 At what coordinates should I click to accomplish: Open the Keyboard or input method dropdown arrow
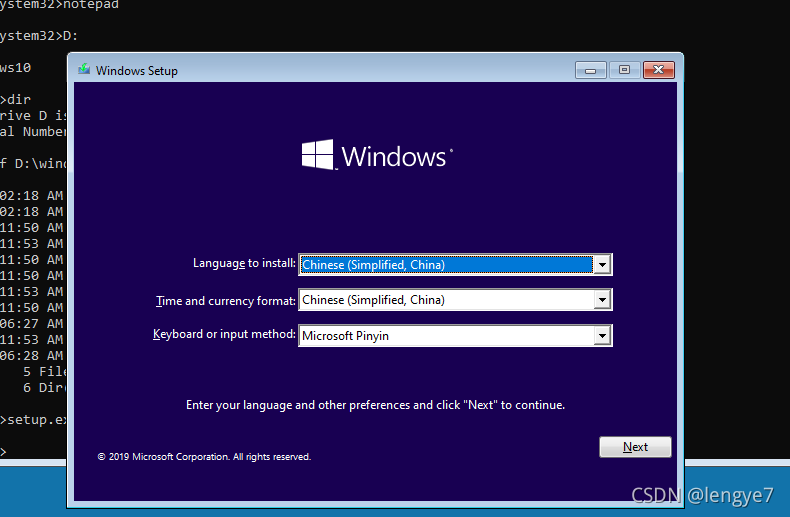(x=602, y=336)
